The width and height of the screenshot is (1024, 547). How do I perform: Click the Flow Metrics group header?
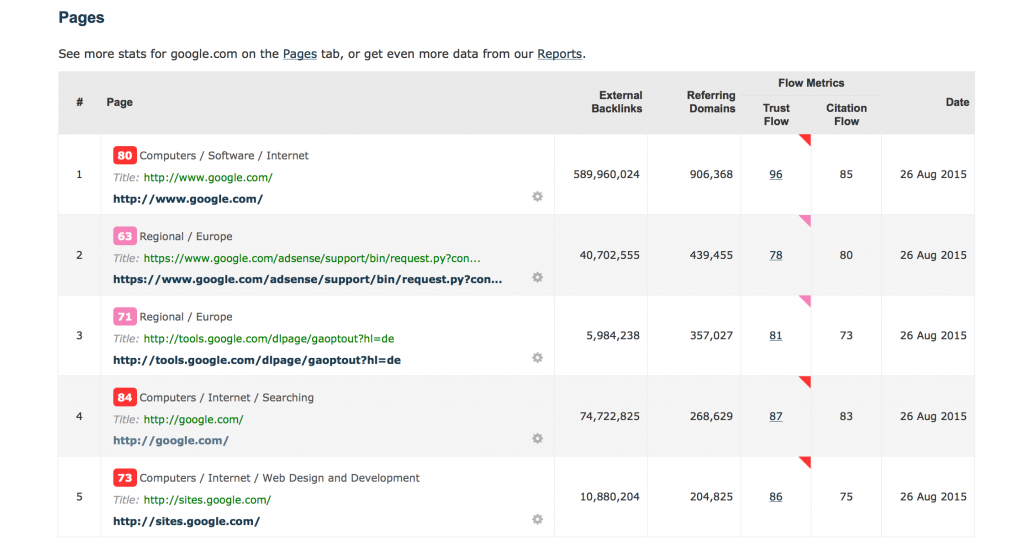point(811,83)
